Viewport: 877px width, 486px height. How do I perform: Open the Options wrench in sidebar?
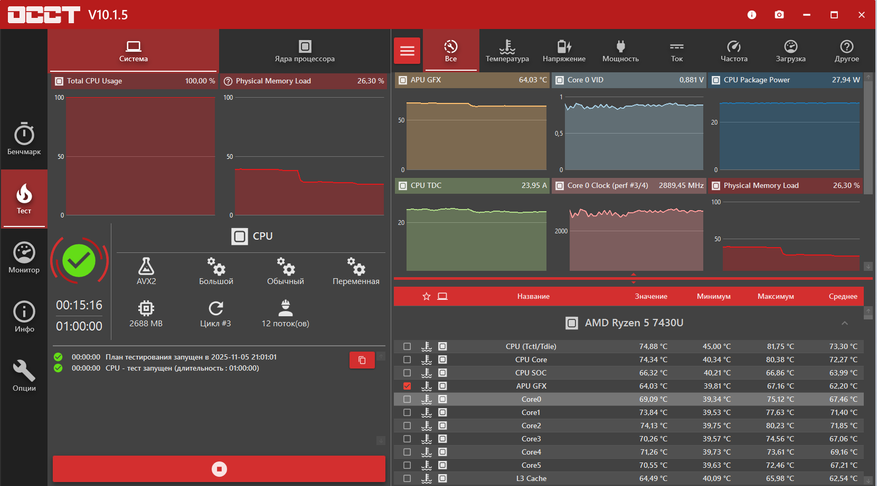tap(24, 375)
